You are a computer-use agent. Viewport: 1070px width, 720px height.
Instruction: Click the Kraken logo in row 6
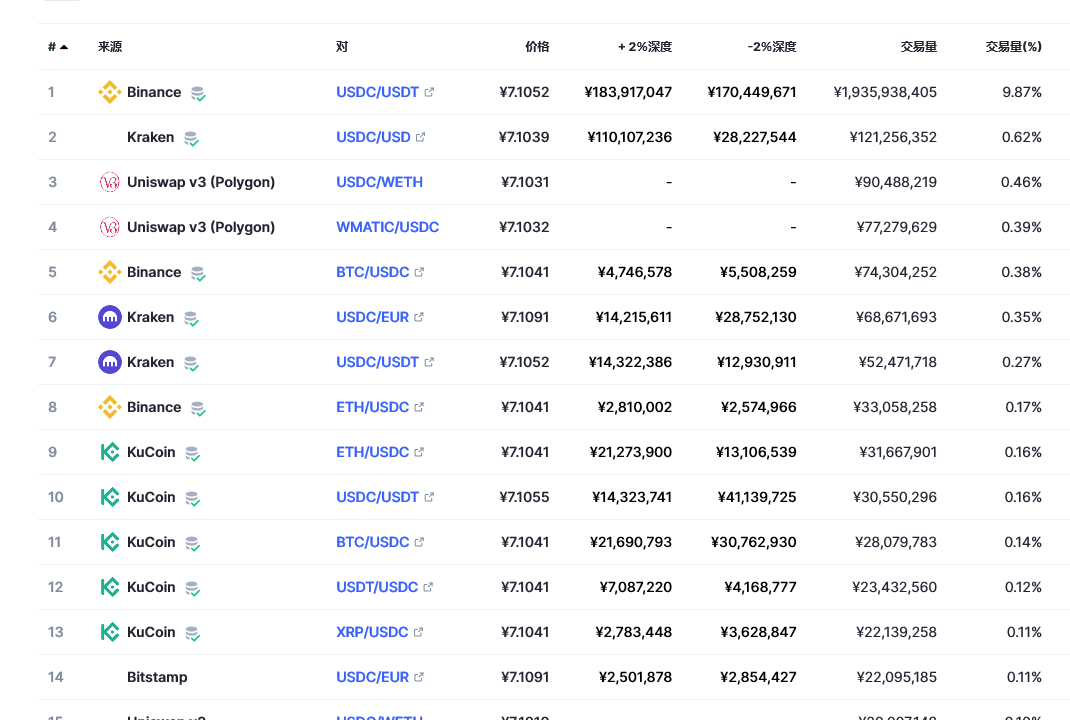click(109, 317)
